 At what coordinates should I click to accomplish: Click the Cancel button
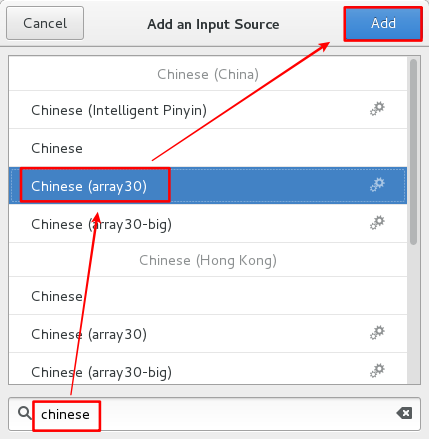point(45,23)
